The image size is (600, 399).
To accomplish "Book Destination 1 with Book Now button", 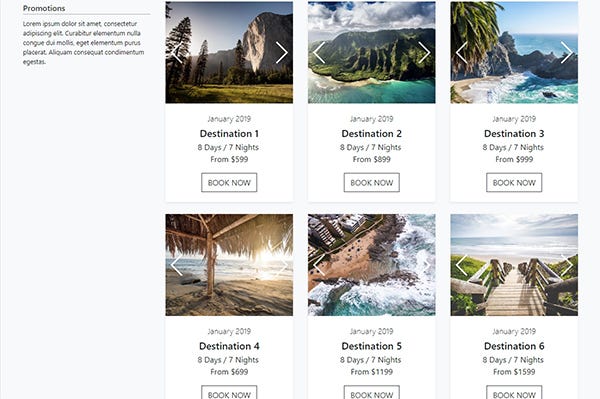I will 229,182.
